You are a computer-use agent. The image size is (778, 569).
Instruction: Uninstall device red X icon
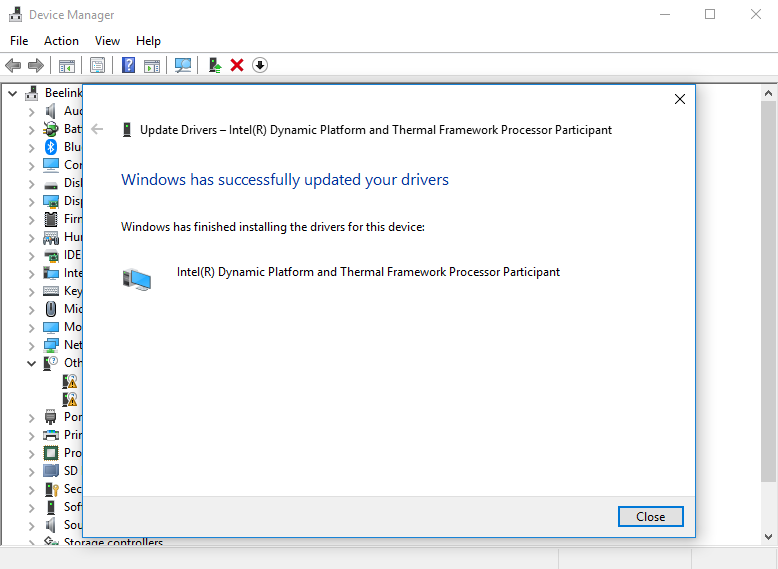[237, 65]
